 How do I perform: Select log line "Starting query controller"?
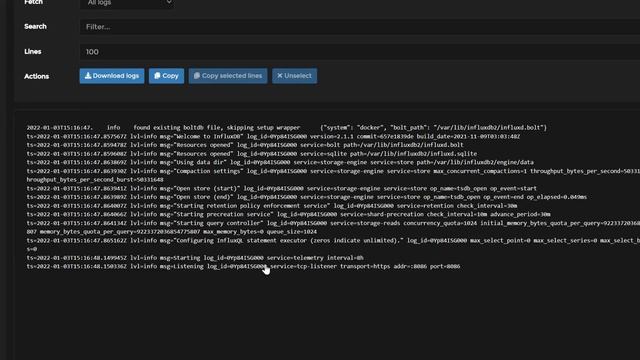[333, 228]
